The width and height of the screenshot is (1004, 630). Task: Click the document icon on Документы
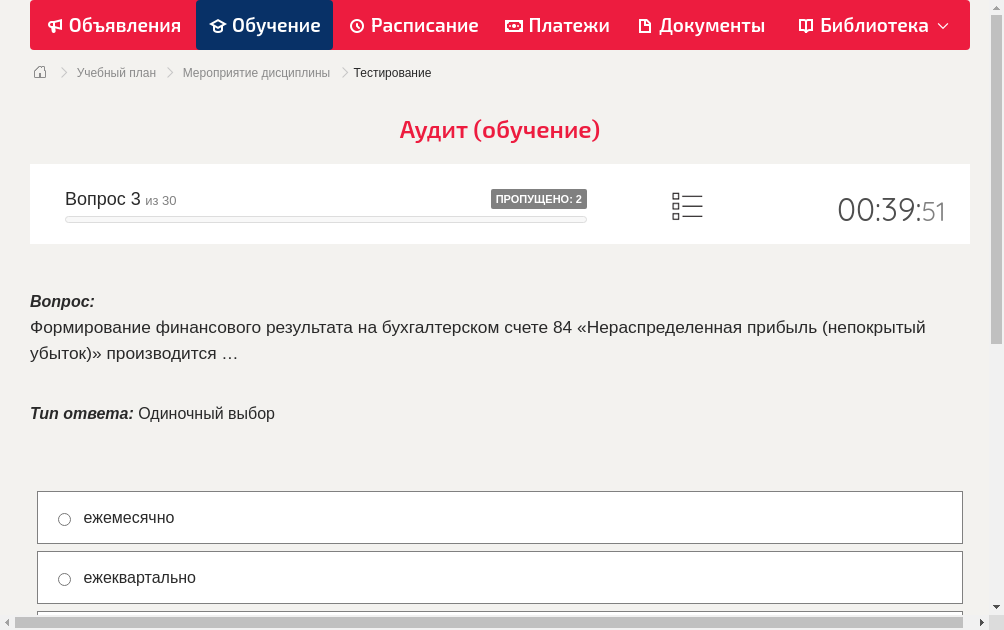click(644, 25)
